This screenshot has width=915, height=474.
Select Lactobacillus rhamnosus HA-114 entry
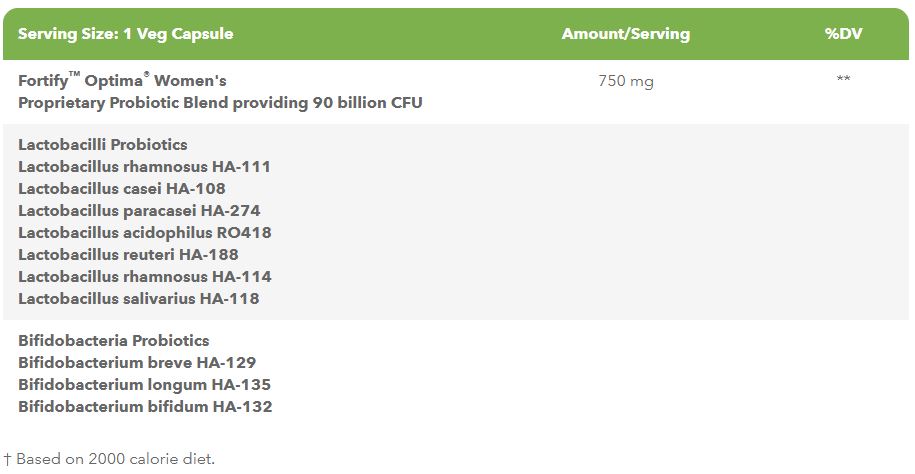[x=144, y=277]
